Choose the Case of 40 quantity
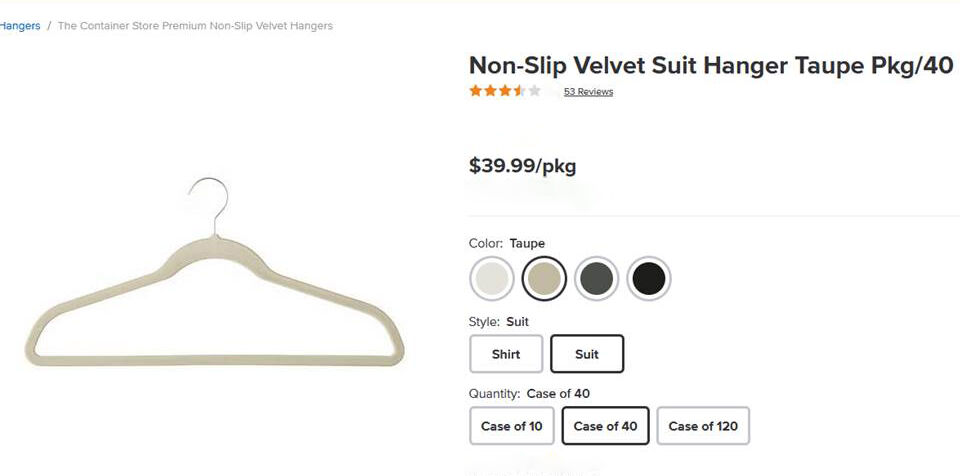The image size is (960, 476). [606, 426]
